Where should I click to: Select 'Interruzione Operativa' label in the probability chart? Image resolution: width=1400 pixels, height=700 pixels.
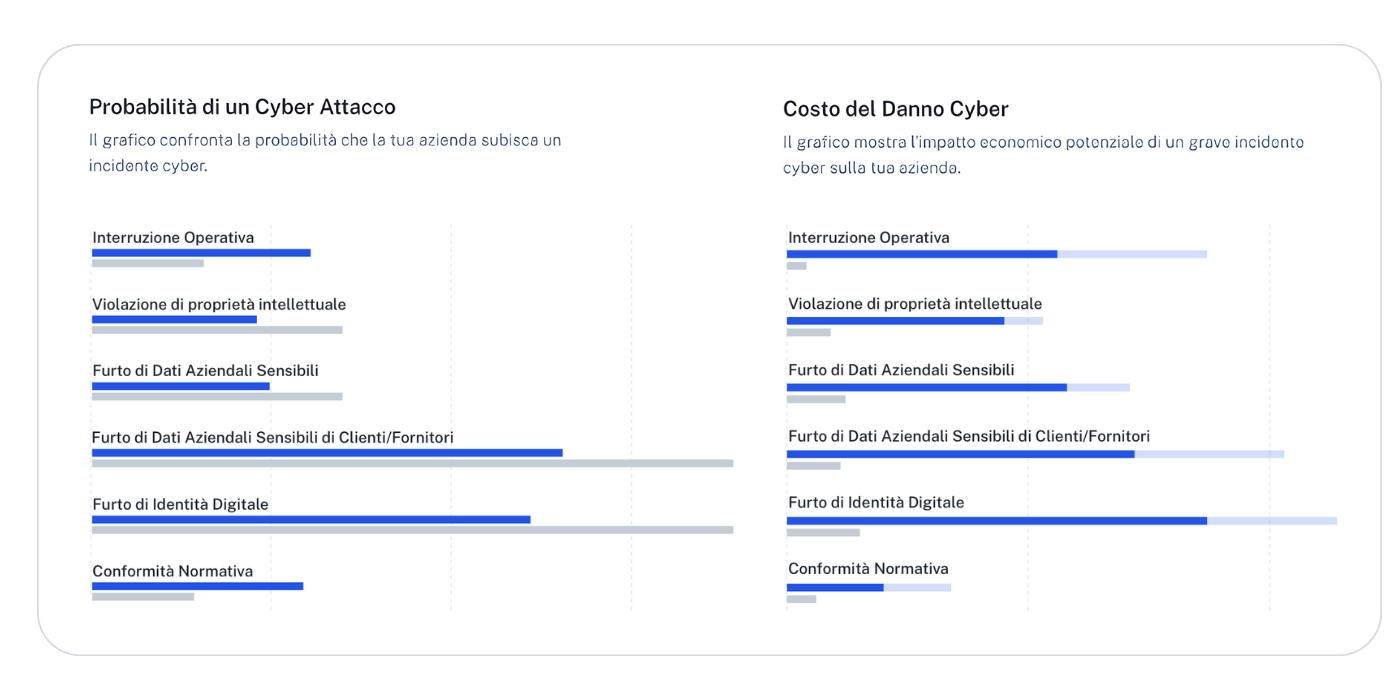pyautogui.click(x=173, y=238)
